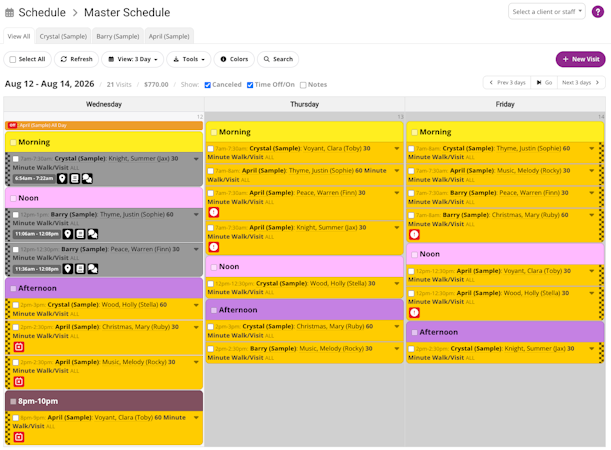Go to Next 3 days

581,83
